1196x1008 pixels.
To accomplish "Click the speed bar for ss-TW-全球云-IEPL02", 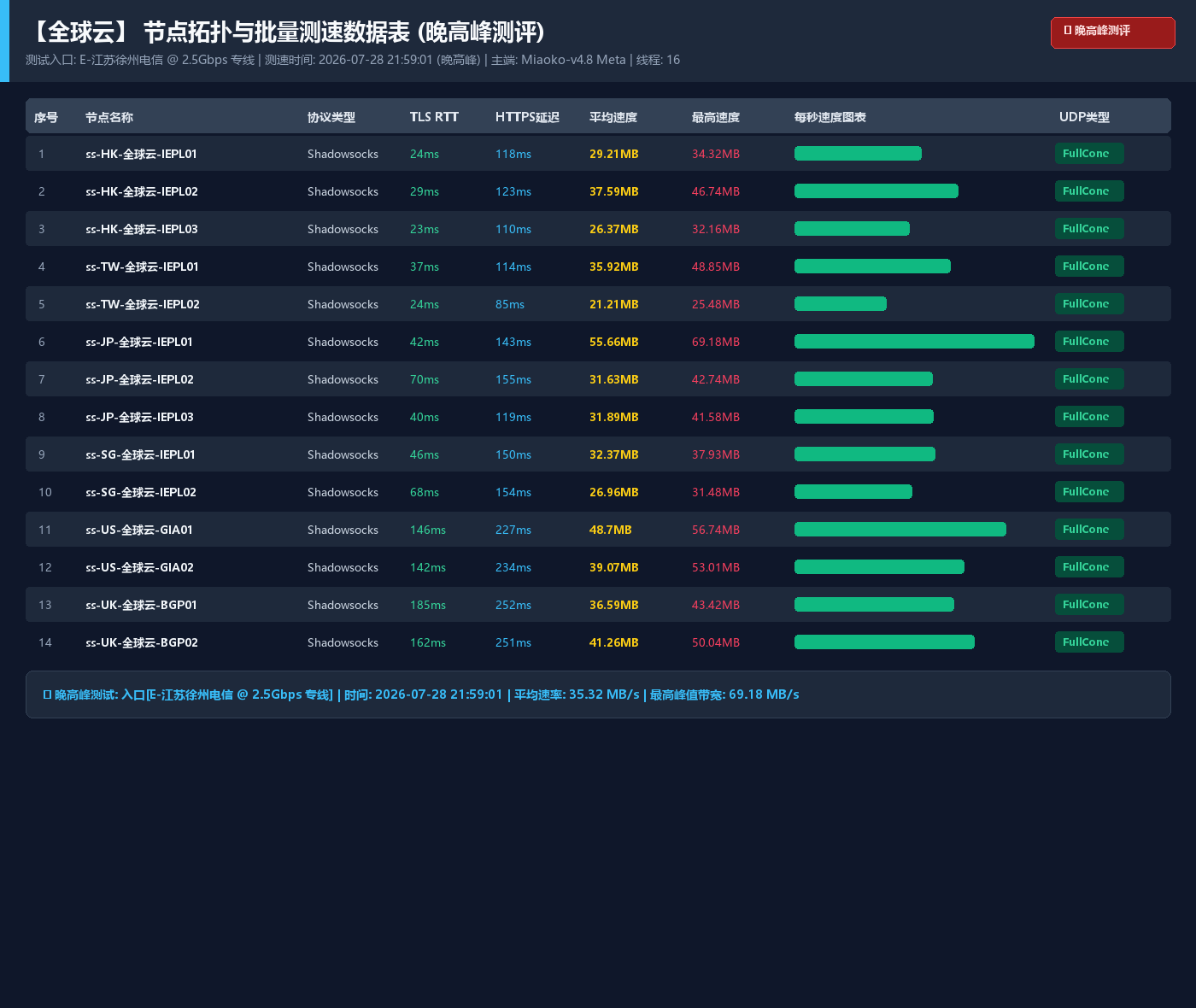I will (841, 304).
